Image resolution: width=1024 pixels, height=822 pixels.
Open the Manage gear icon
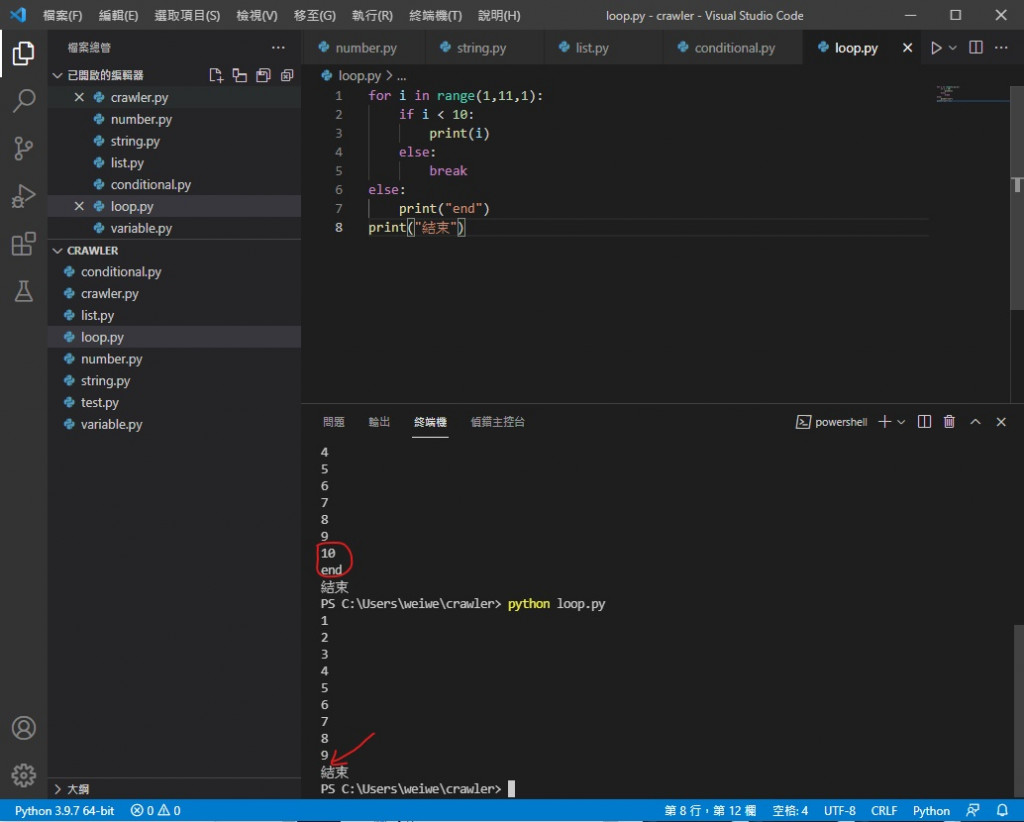(x=24, y=775)
